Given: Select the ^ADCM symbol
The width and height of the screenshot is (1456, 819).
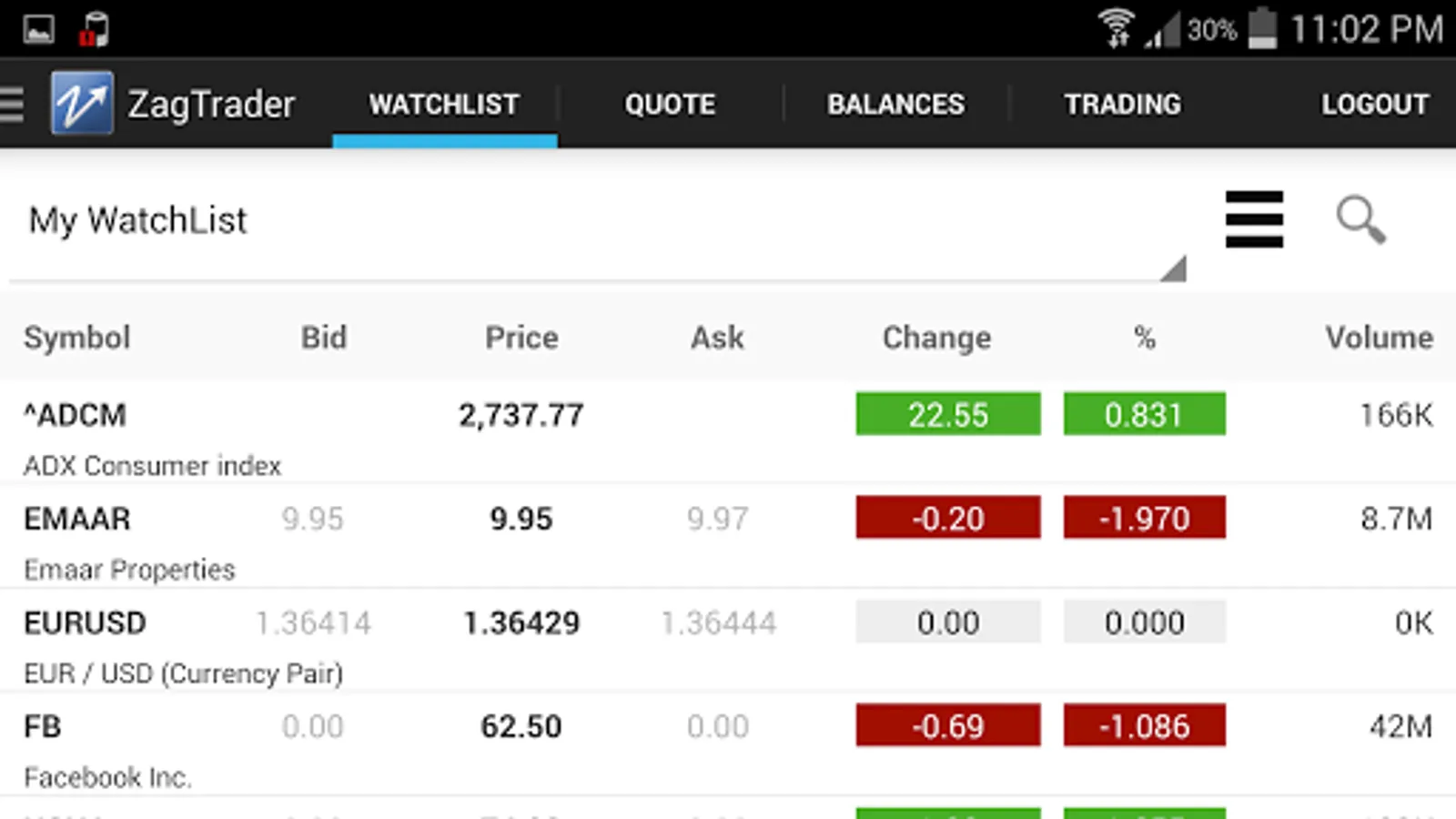Looking at the screenshot, I should tap(76, 415).
